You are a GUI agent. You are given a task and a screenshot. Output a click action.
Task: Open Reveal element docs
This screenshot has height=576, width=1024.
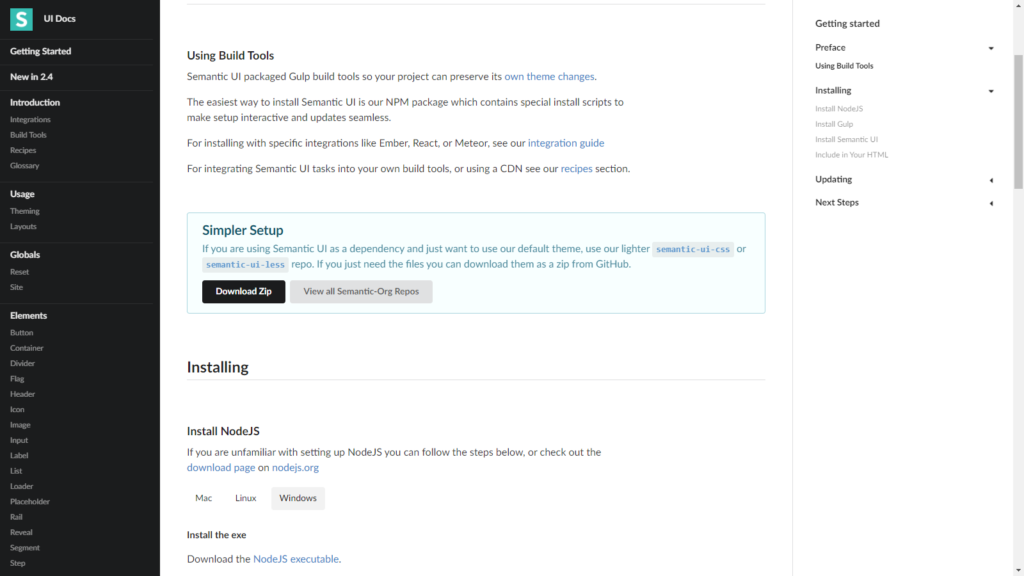tap(21, 532)
